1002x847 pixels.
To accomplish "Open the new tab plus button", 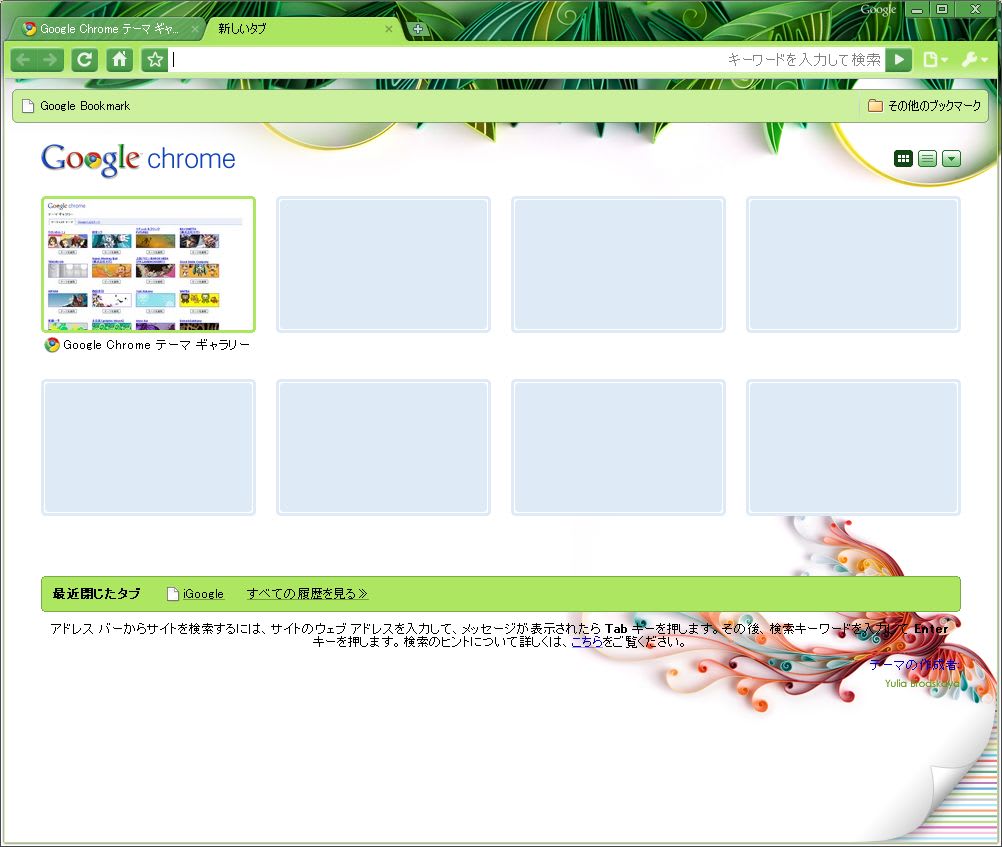I will [x=418, y=29].
